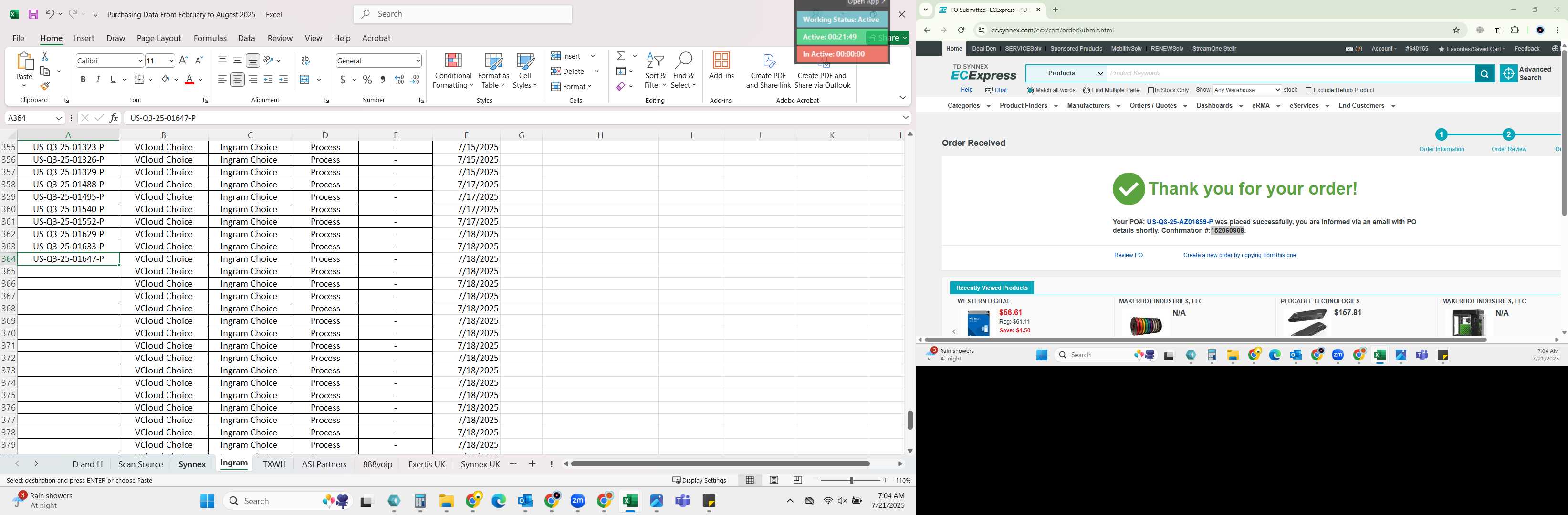1568x515 pixels.
Task: Open Microsoft Teams from taskbar
Action: click(683, 501)
